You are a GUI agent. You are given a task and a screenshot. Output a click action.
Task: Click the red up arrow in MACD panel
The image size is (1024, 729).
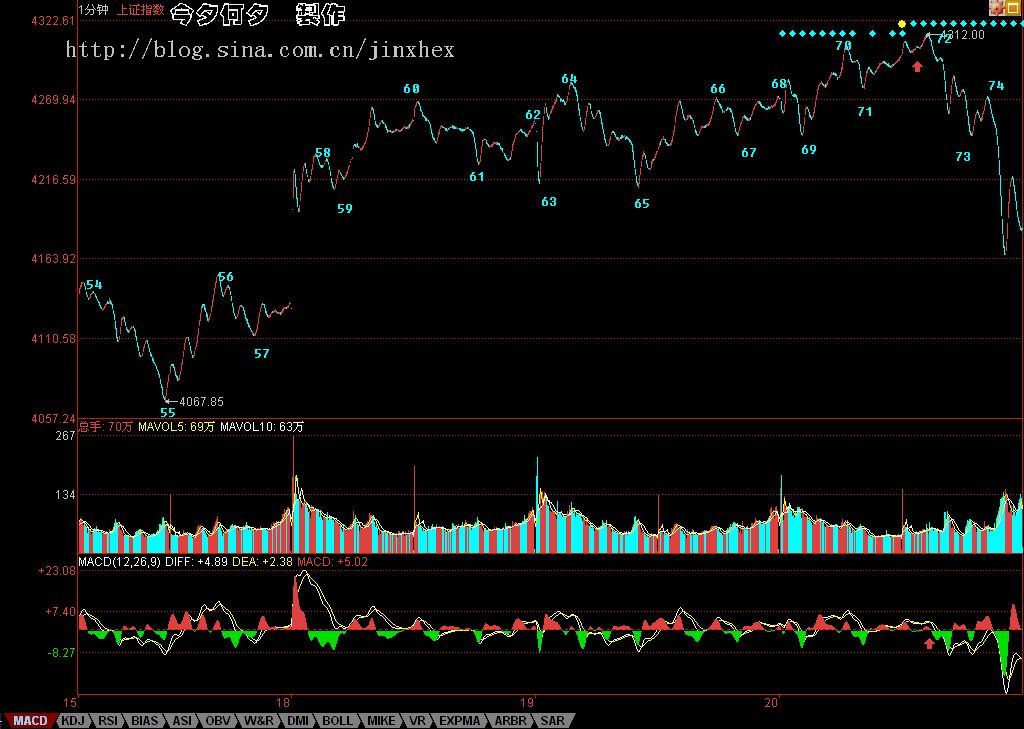pos(929,644)
